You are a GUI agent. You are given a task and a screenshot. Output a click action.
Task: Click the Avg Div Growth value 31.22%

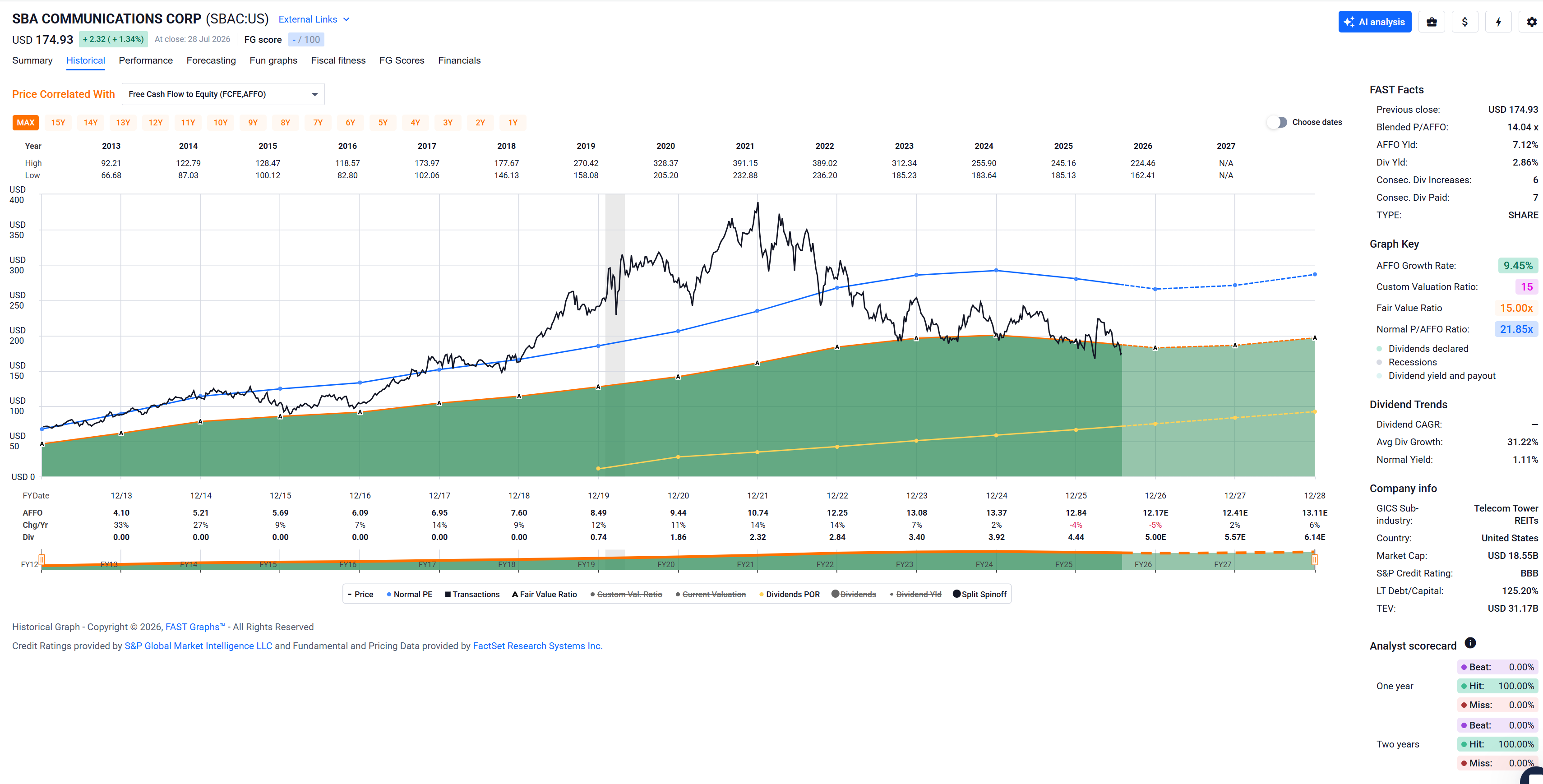click(1523, 442)
